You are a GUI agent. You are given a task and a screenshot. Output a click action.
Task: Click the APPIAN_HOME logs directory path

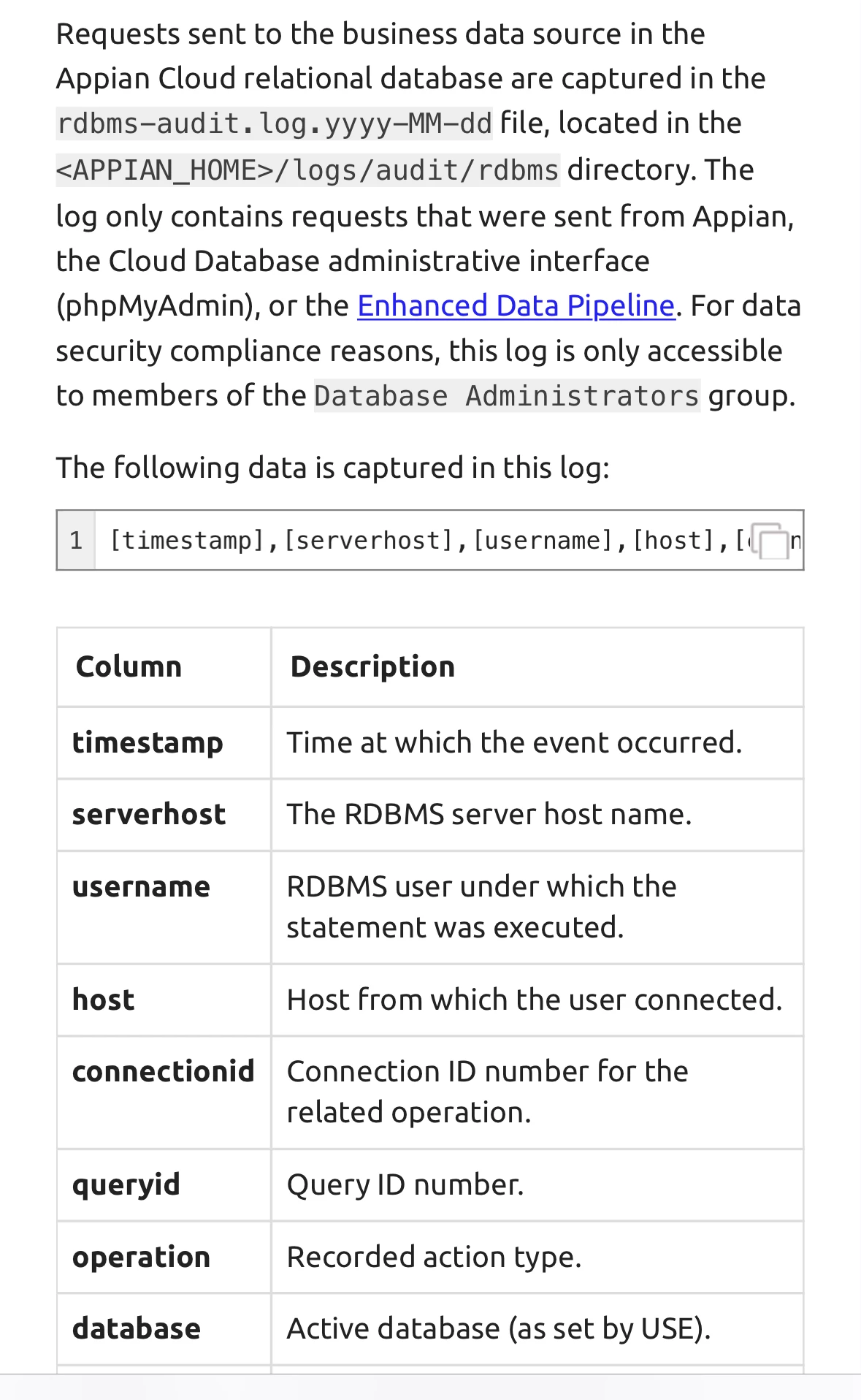[308, 170]
